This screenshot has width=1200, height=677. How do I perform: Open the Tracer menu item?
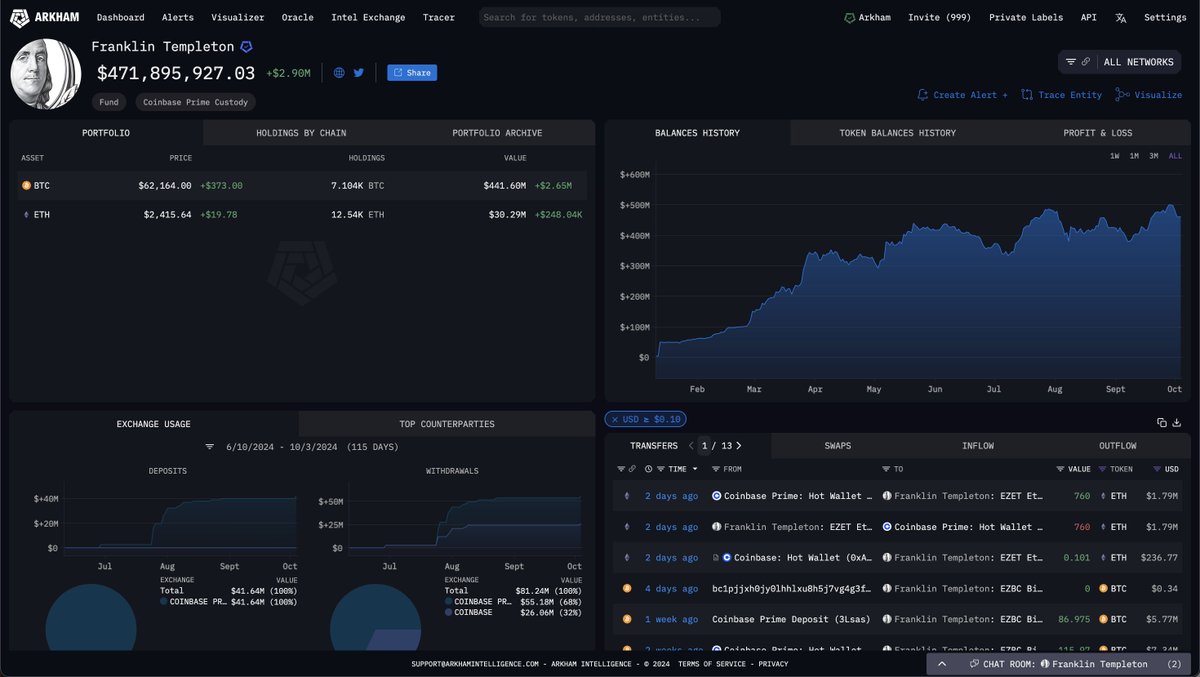click(x=438, y=17)
